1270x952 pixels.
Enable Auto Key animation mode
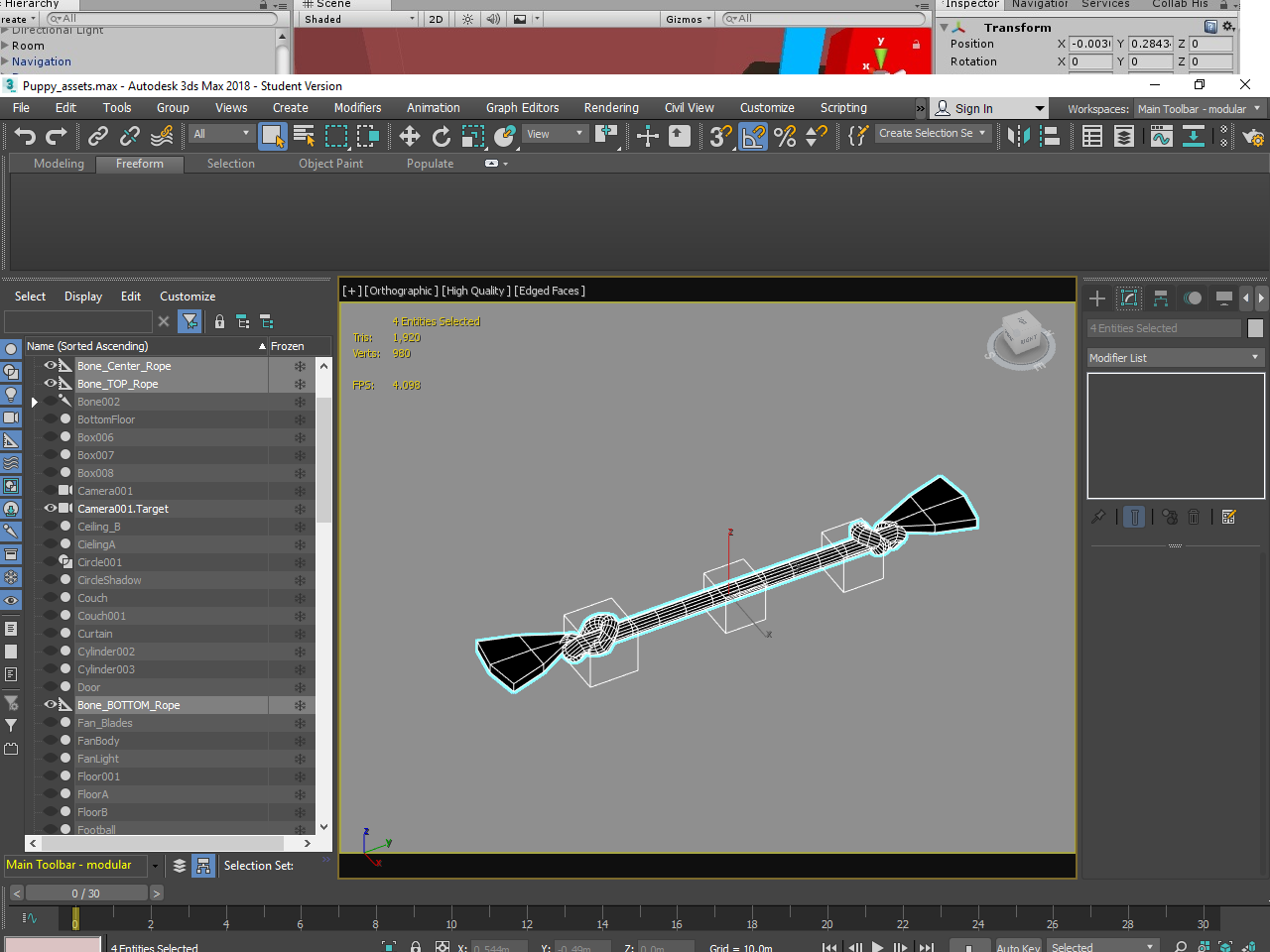click(x=1017, y=948)
